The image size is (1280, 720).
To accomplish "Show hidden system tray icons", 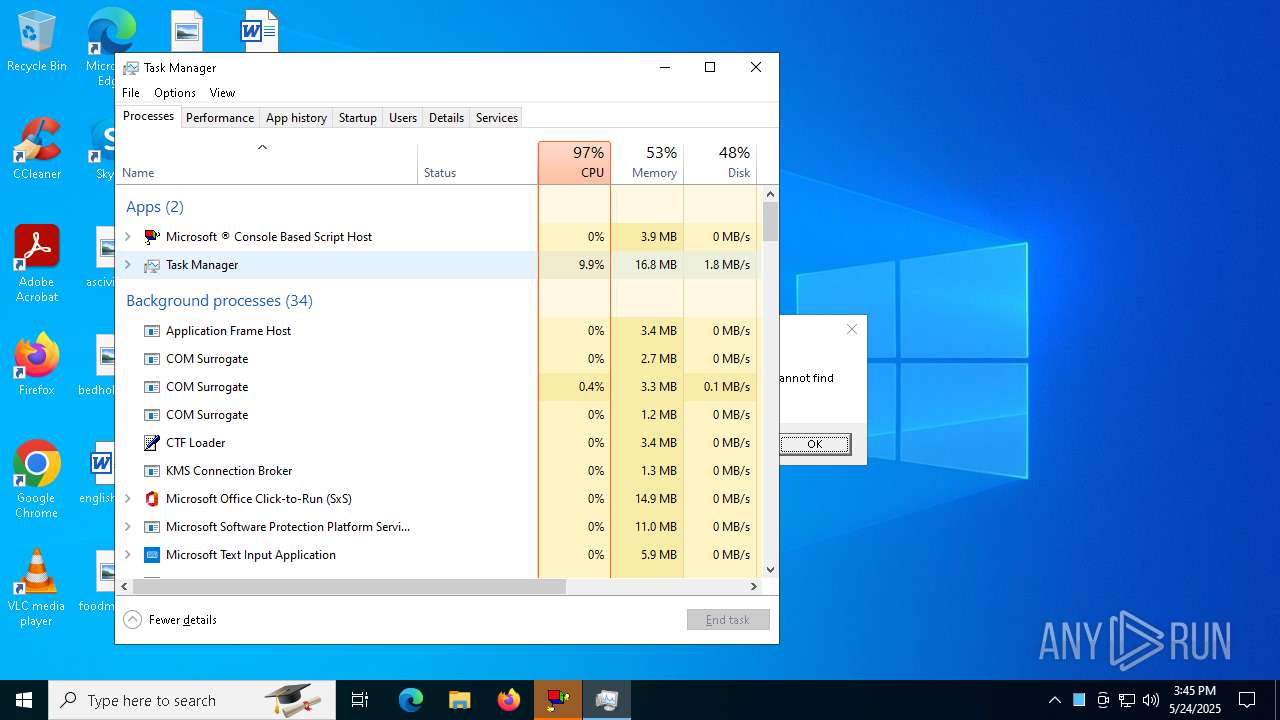I will click(x=1054, y=700).
